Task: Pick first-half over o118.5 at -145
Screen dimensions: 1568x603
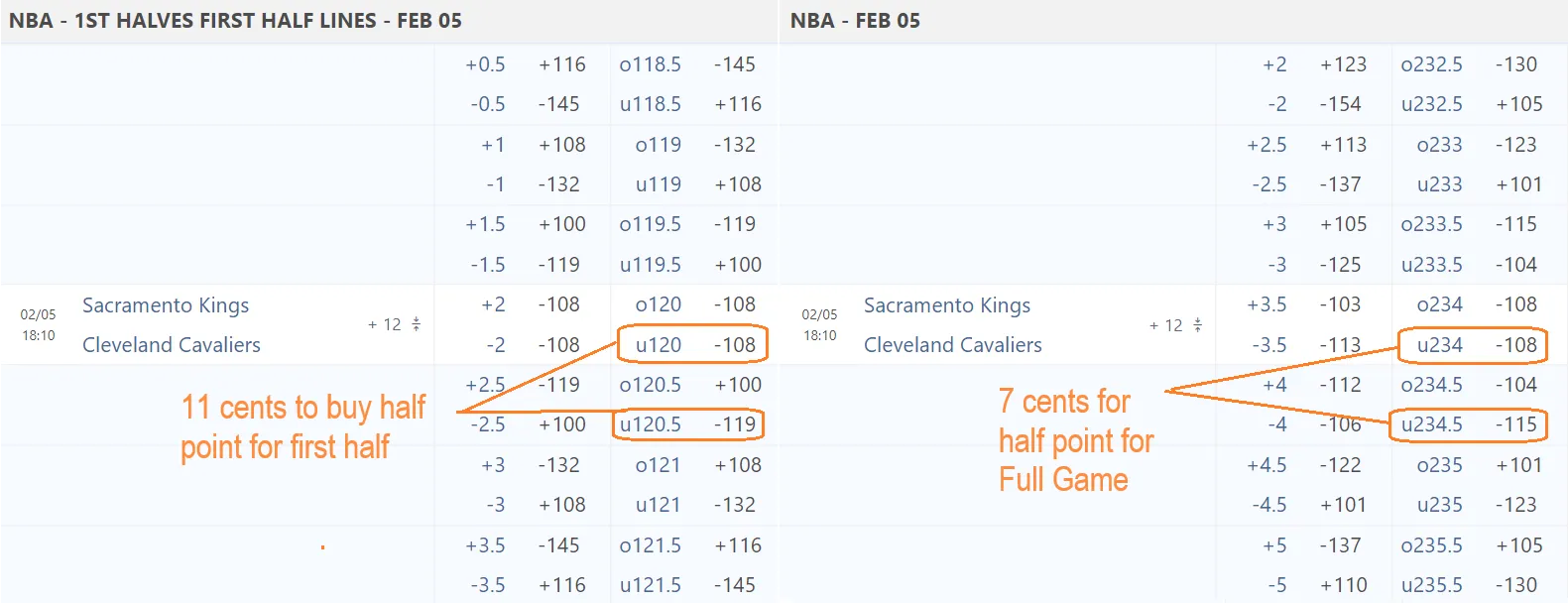Action: click(691, 64)
